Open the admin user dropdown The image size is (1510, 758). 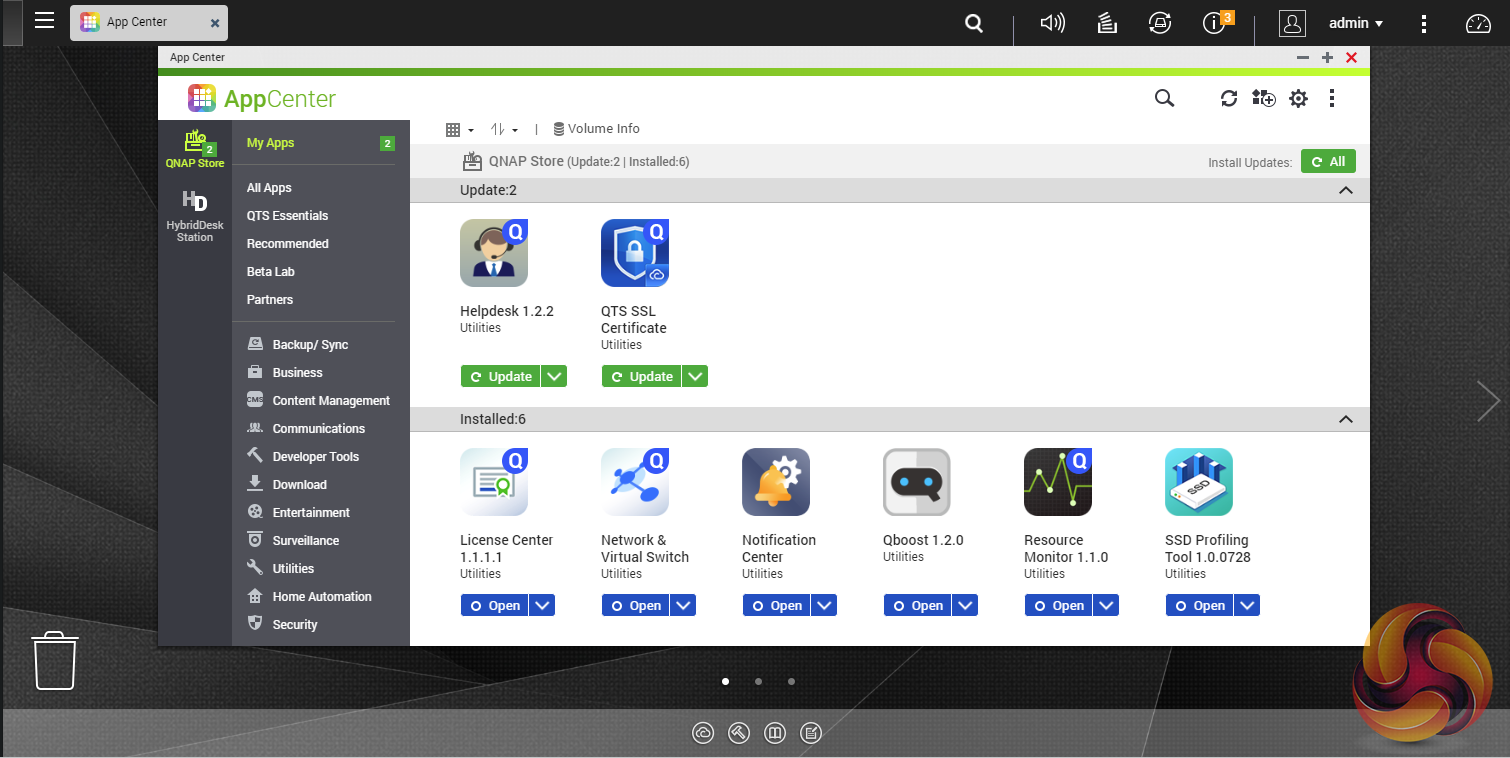click(1356, 23)
